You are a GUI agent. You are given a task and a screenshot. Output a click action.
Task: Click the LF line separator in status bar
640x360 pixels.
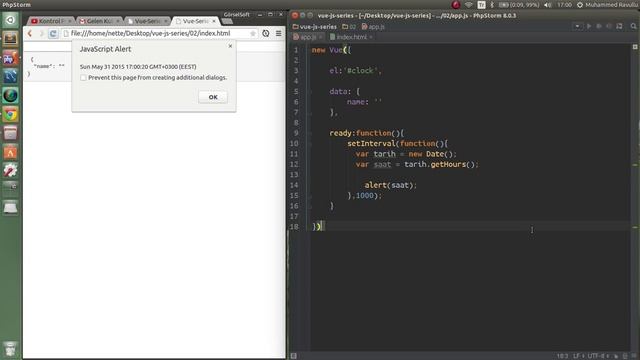[579, 356]
